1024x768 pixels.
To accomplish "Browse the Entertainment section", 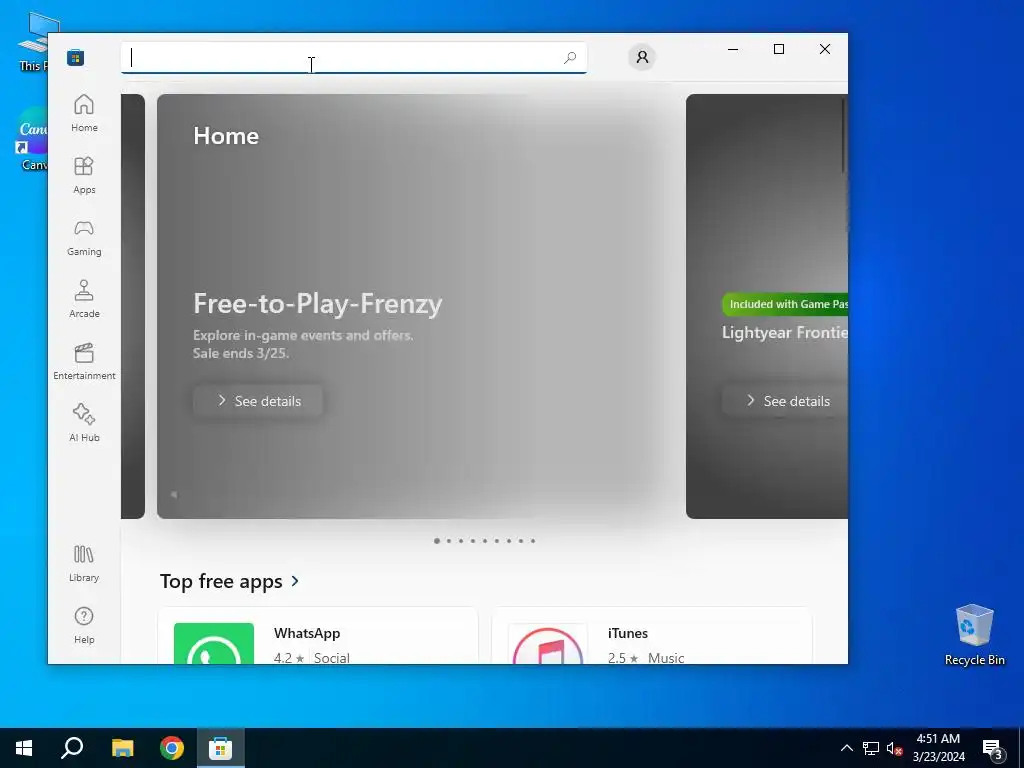I will (x=84, y=361).
